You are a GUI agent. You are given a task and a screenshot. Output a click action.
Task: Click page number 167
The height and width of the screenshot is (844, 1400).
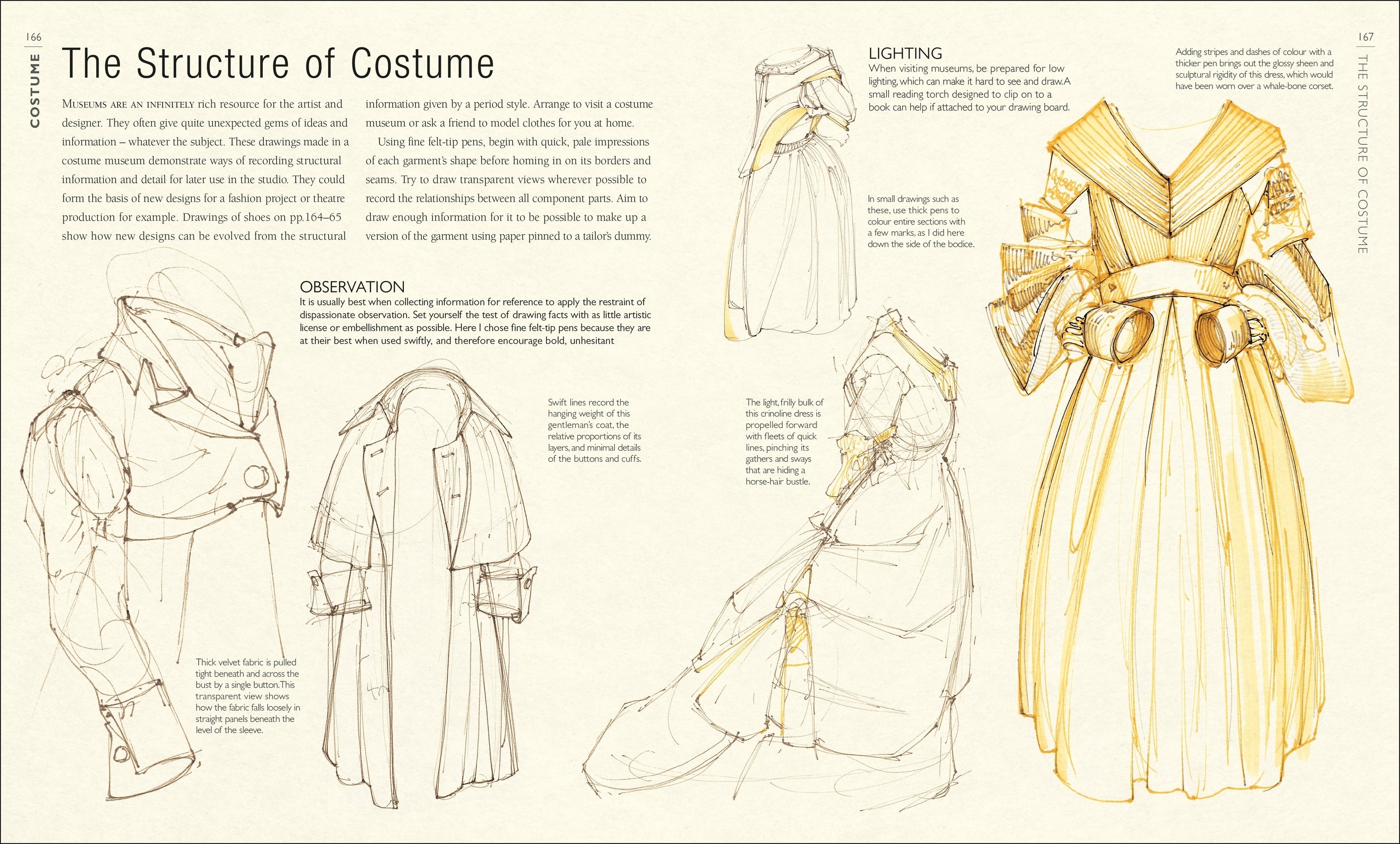click(1365, 37)
